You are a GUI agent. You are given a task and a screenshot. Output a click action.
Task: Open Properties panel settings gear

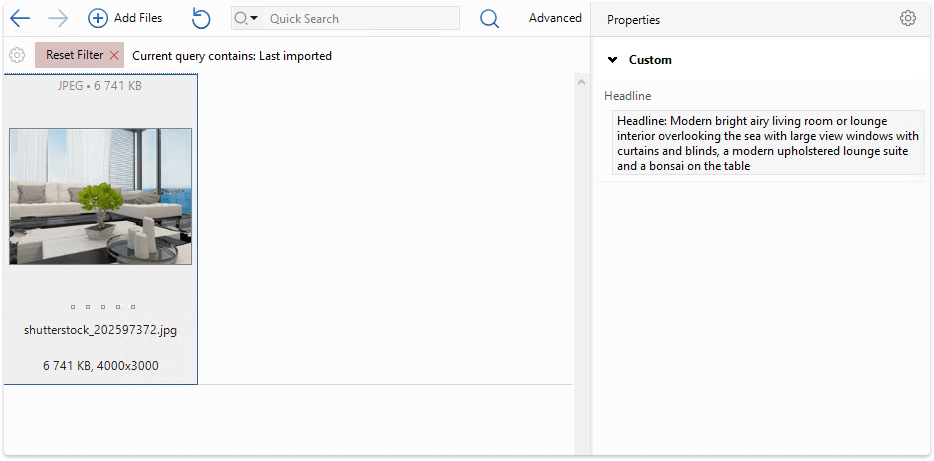pyautogui.click(x=907, y=18)
